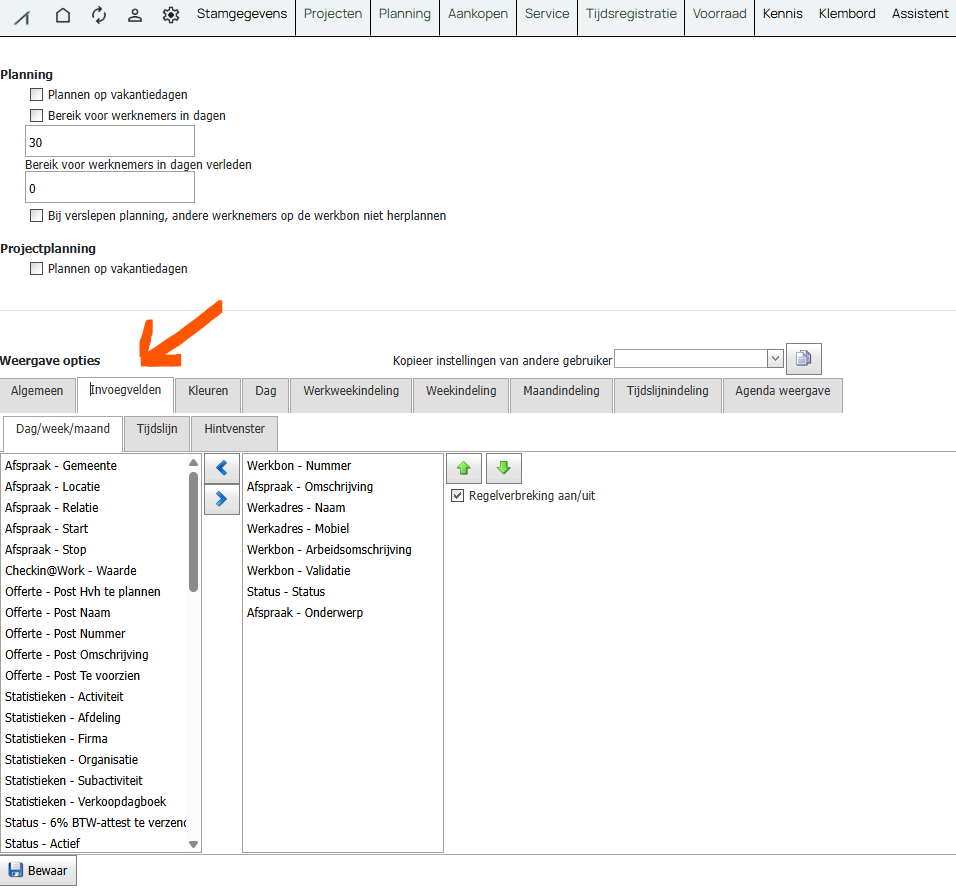Click the available fields list scrollbar thumb
The image size is (956, 894).
pyautogui.click(x=193, y=532)
